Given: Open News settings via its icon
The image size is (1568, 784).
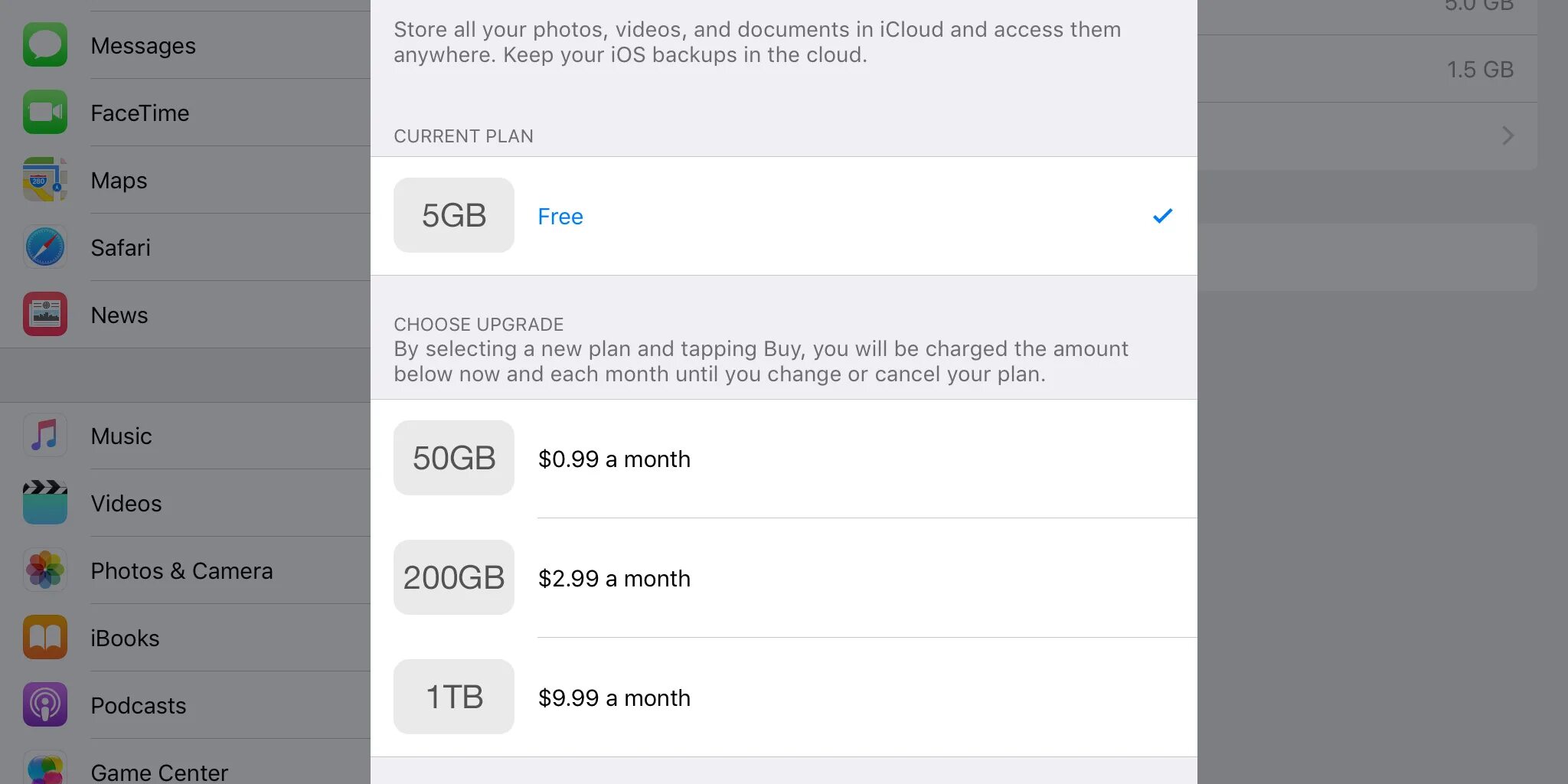Looking at the screenshot, I should [x=45, y=315].
